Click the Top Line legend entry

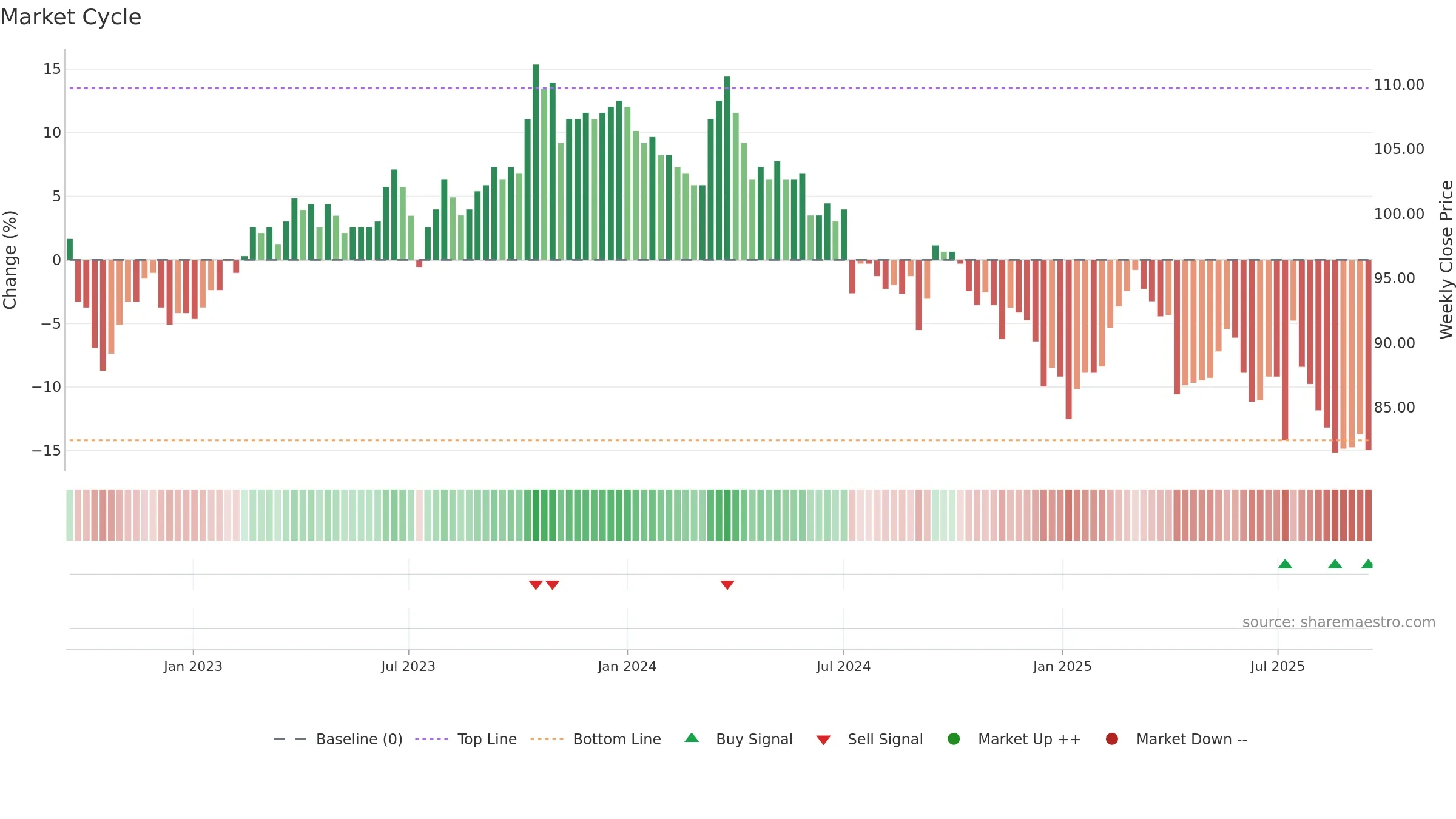[x=465, y=739]
